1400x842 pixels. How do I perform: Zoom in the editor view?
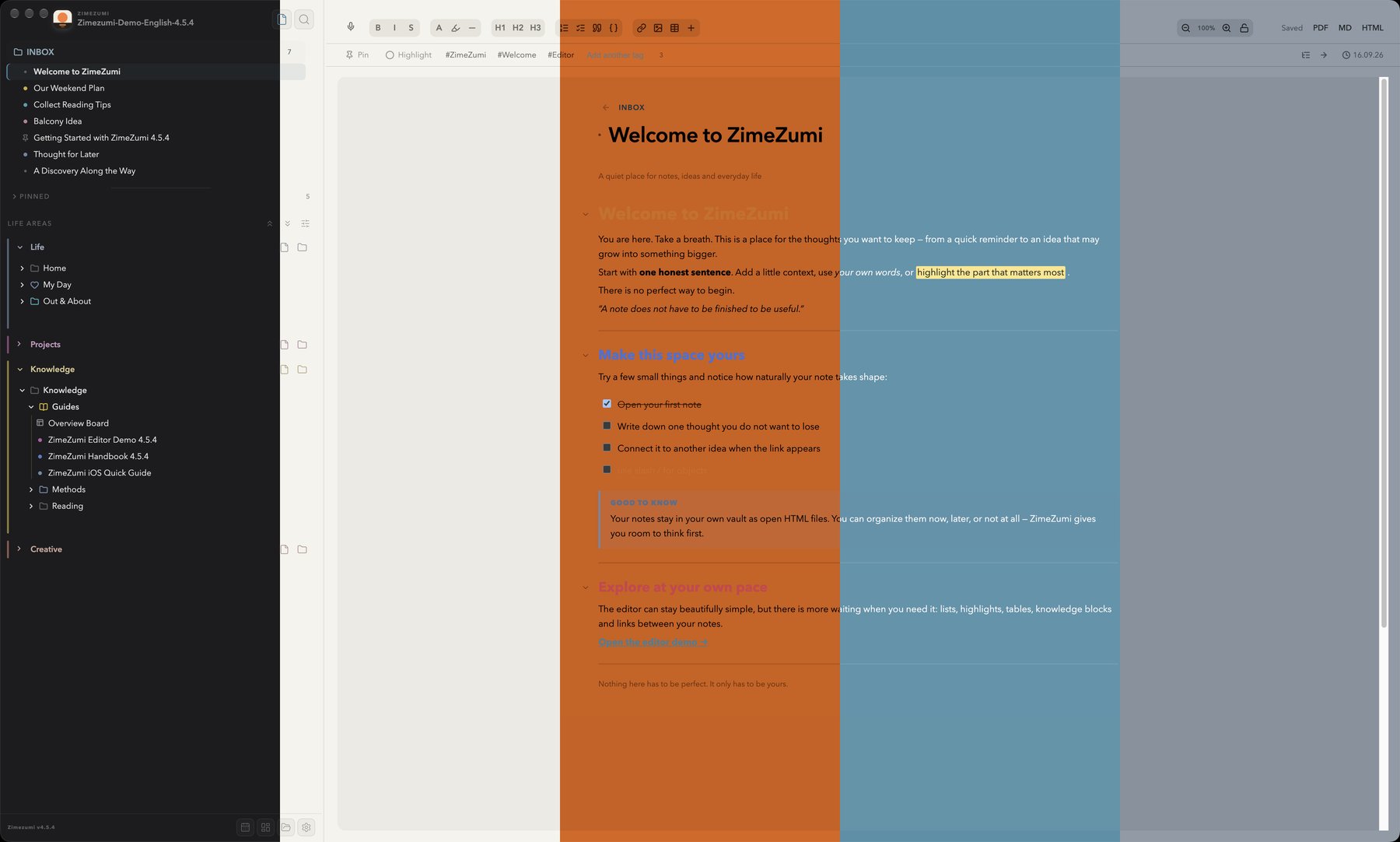coord(1227,28)
